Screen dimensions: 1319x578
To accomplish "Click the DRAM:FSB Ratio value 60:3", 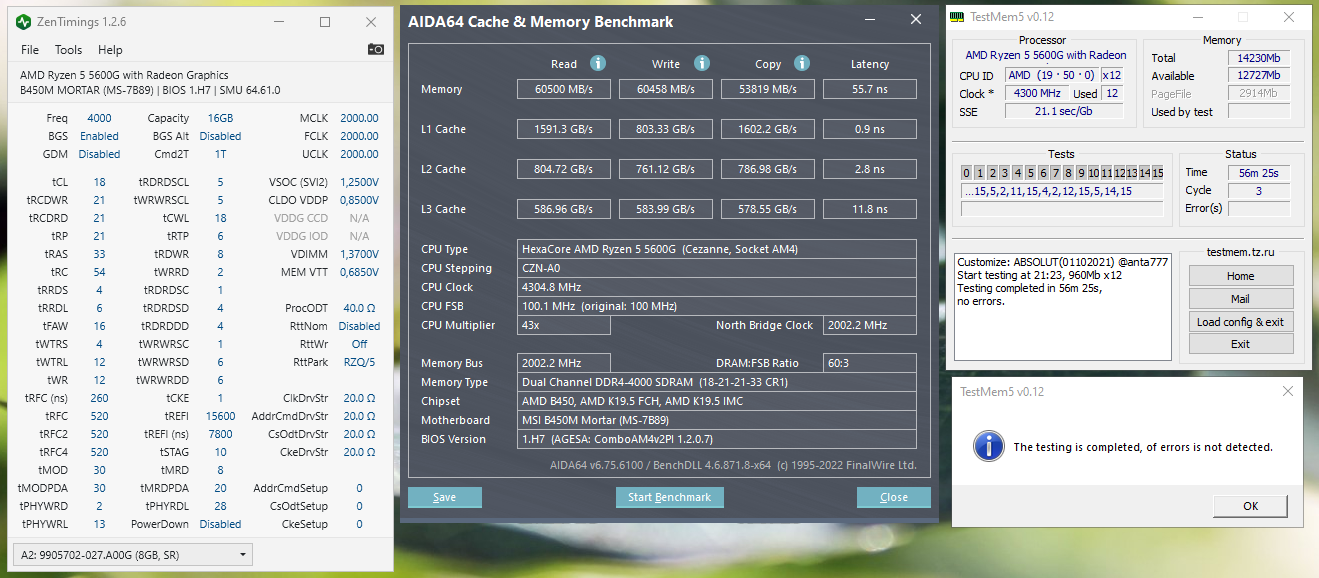I will (x=870, y=363).
